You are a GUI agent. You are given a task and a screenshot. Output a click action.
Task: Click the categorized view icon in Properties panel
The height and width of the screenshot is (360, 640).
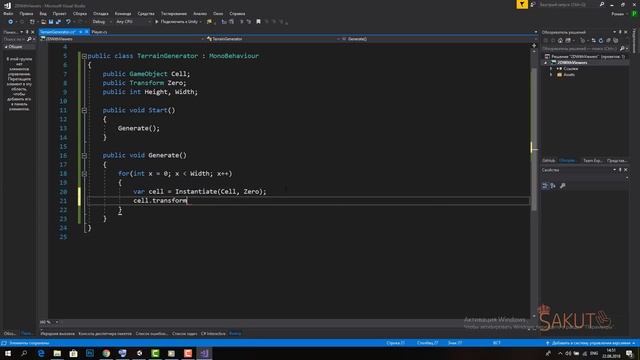coord(545,186)
